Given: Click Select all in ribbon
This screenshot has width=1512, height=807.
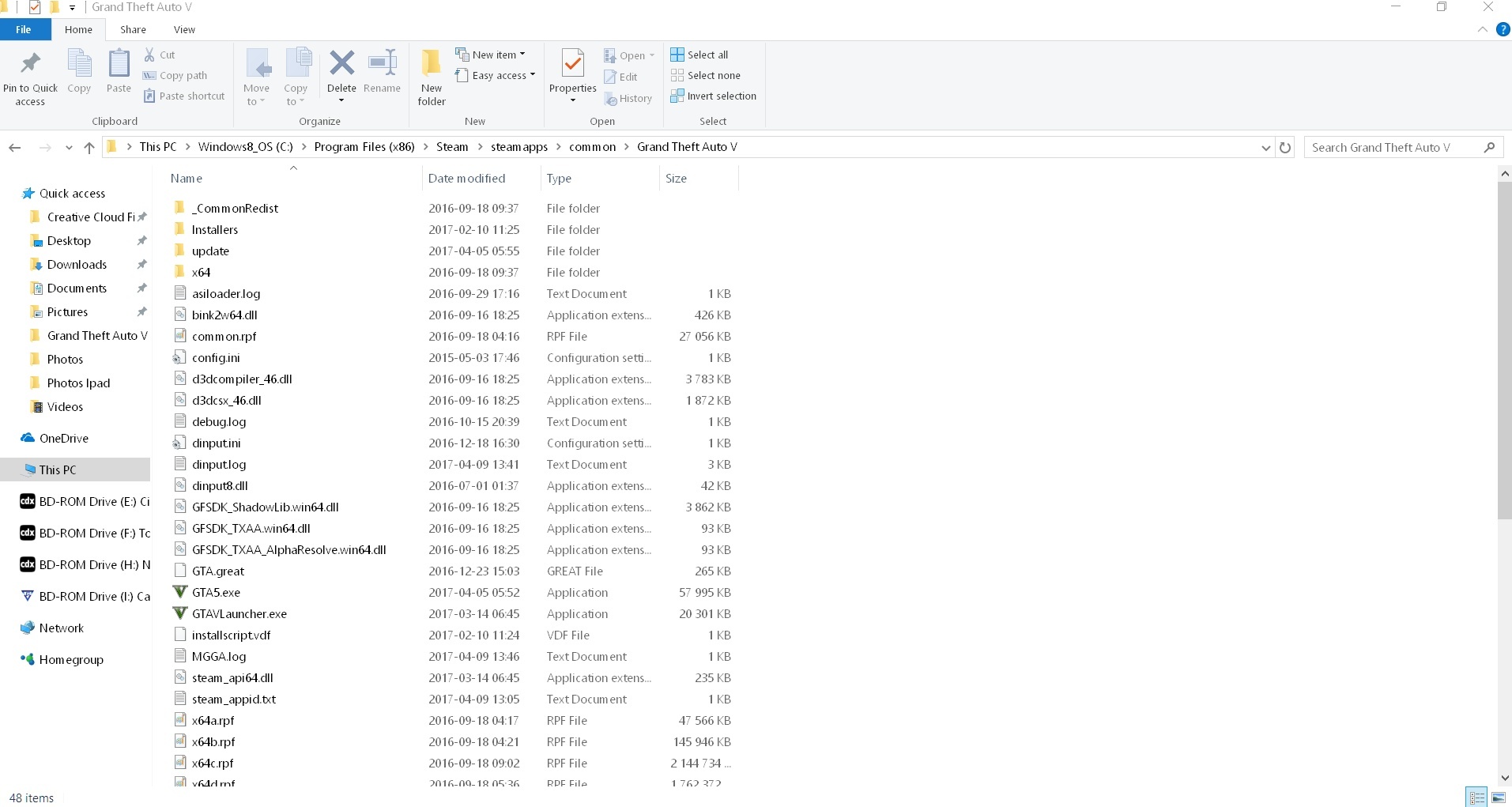Looking at the screenshot, I should pos(699,55).
